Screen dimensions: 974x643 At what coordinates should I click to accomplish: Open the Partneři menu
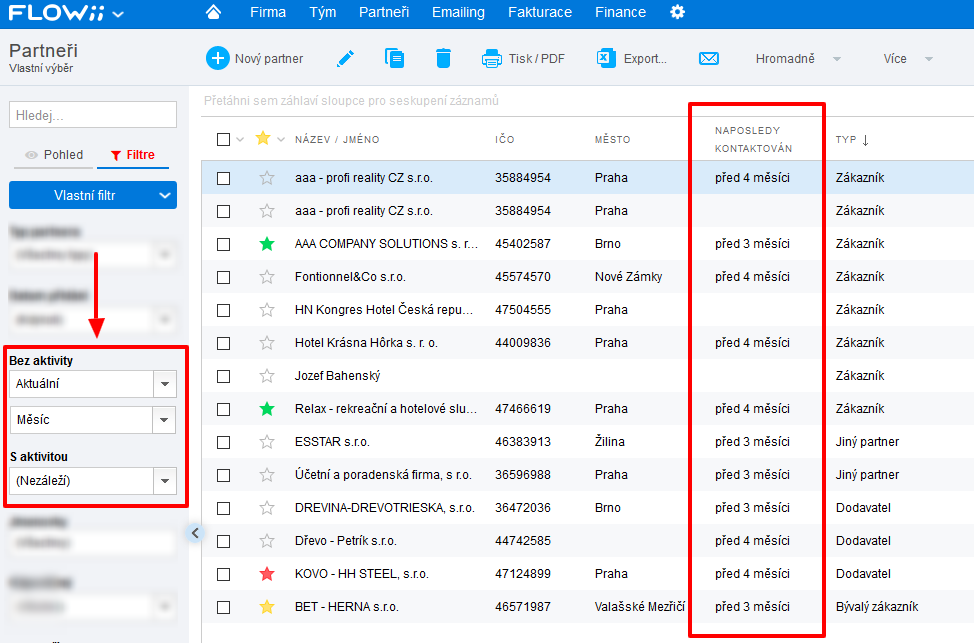point(384,12)
